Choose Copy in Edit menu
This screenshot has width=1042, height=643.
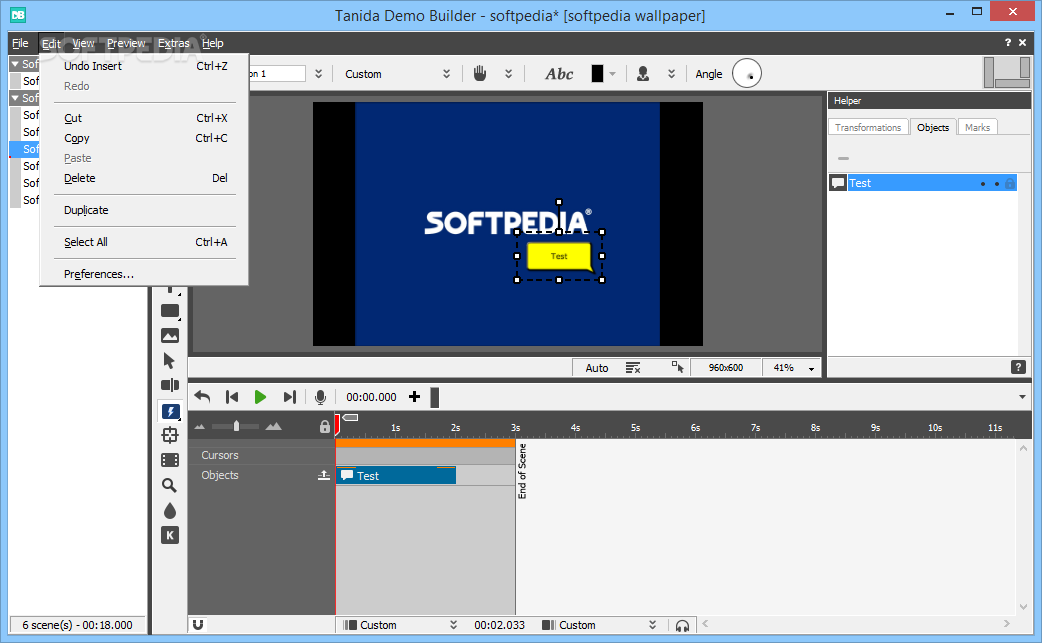point(144,138)
